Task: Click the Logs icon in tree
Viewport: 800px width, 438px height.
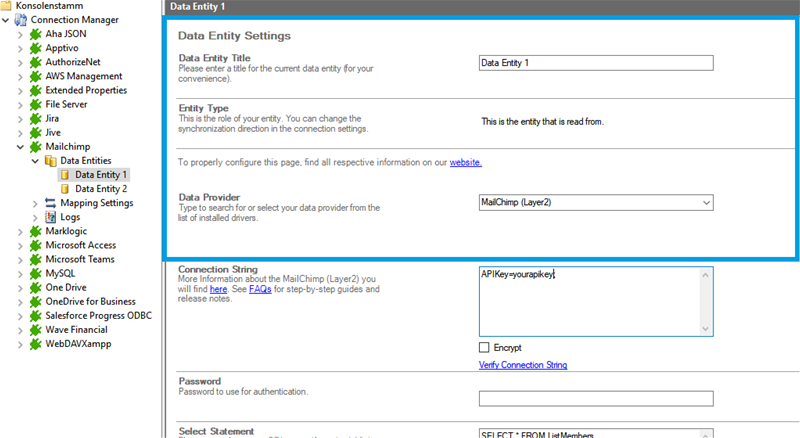Action: [51, 217]
